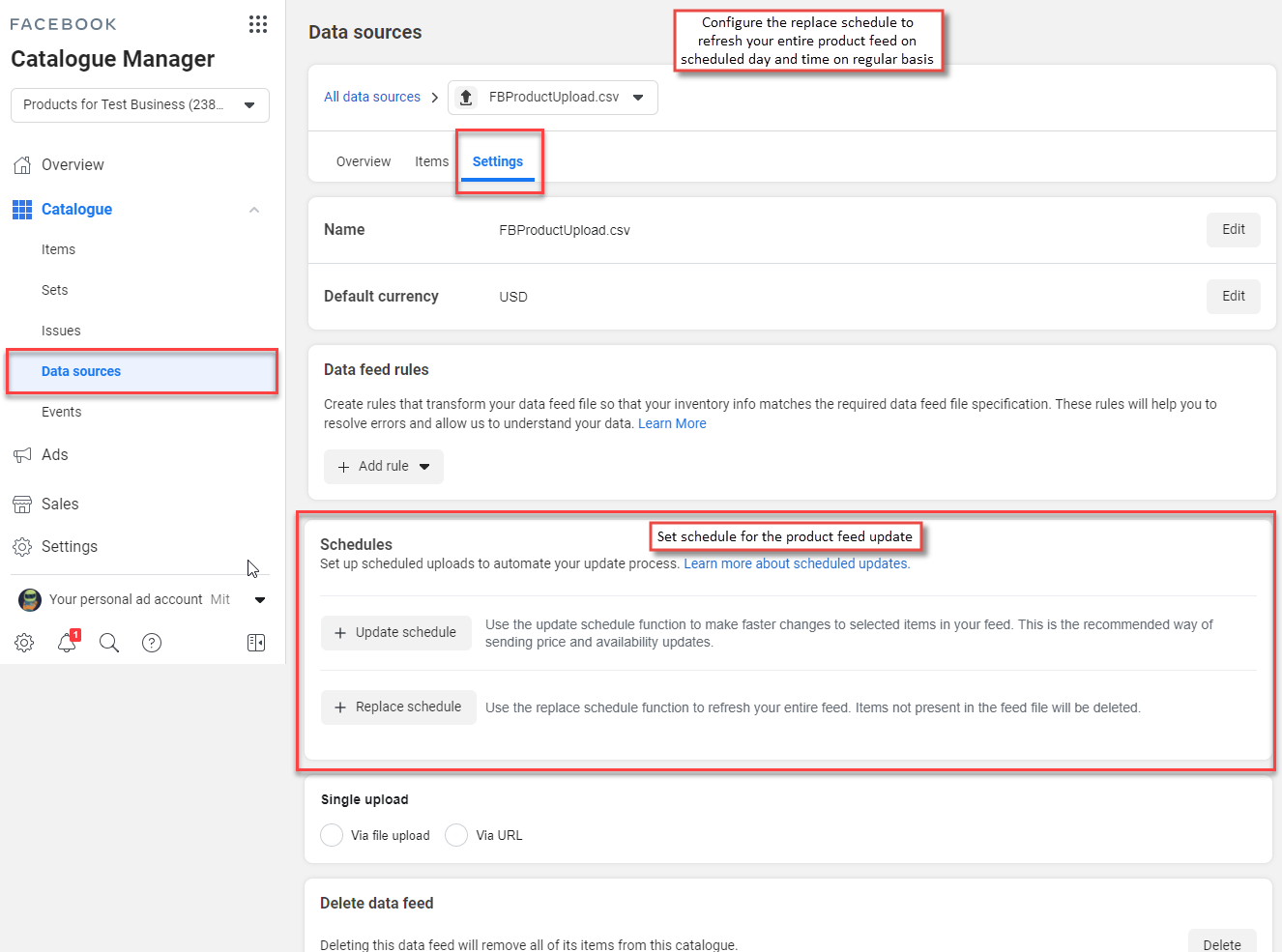Click the Delete data feed heading
Viewport: 1282px width, 952px height.
(377, 904)
